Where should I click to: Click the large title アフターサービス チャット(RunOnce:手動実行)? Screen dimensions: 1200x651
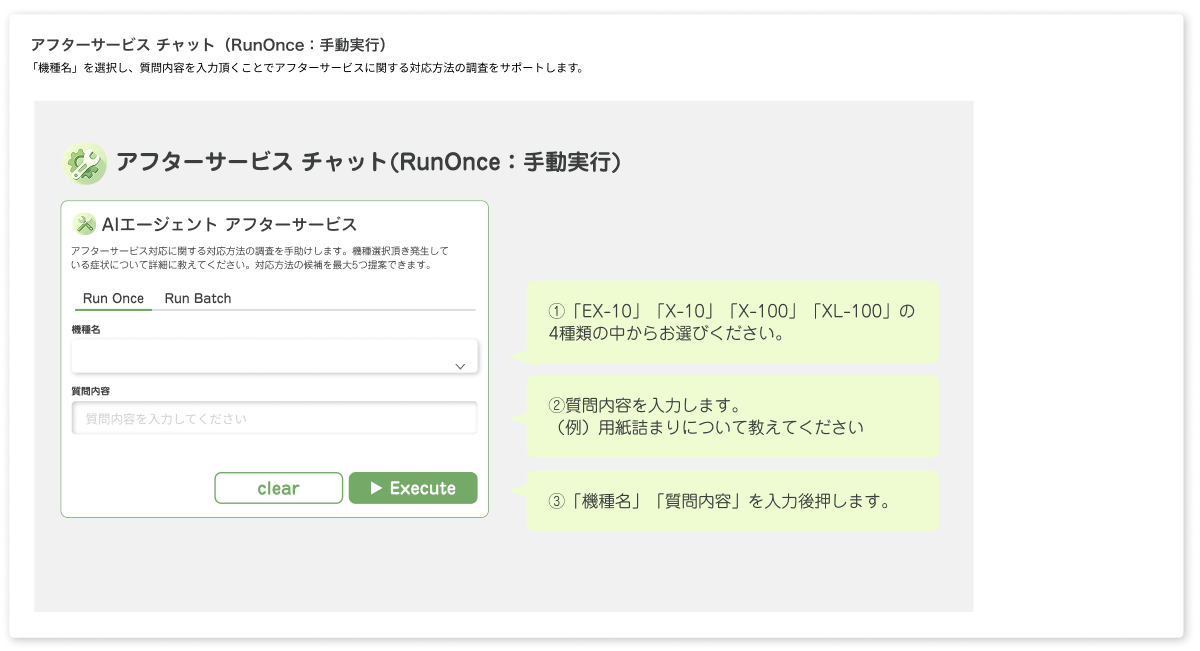[x=368, y=162]
